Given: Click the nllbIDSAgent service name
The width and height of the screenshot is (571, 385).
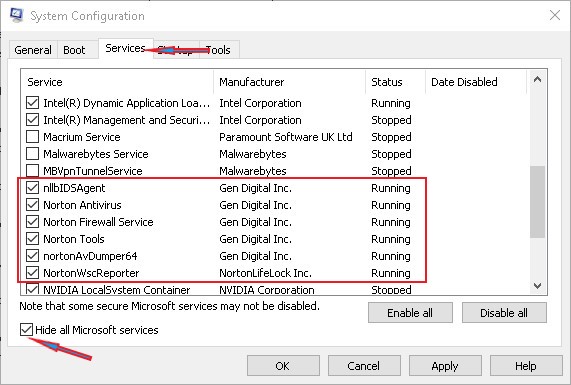Looking at the screenshot, I should 74,188.
